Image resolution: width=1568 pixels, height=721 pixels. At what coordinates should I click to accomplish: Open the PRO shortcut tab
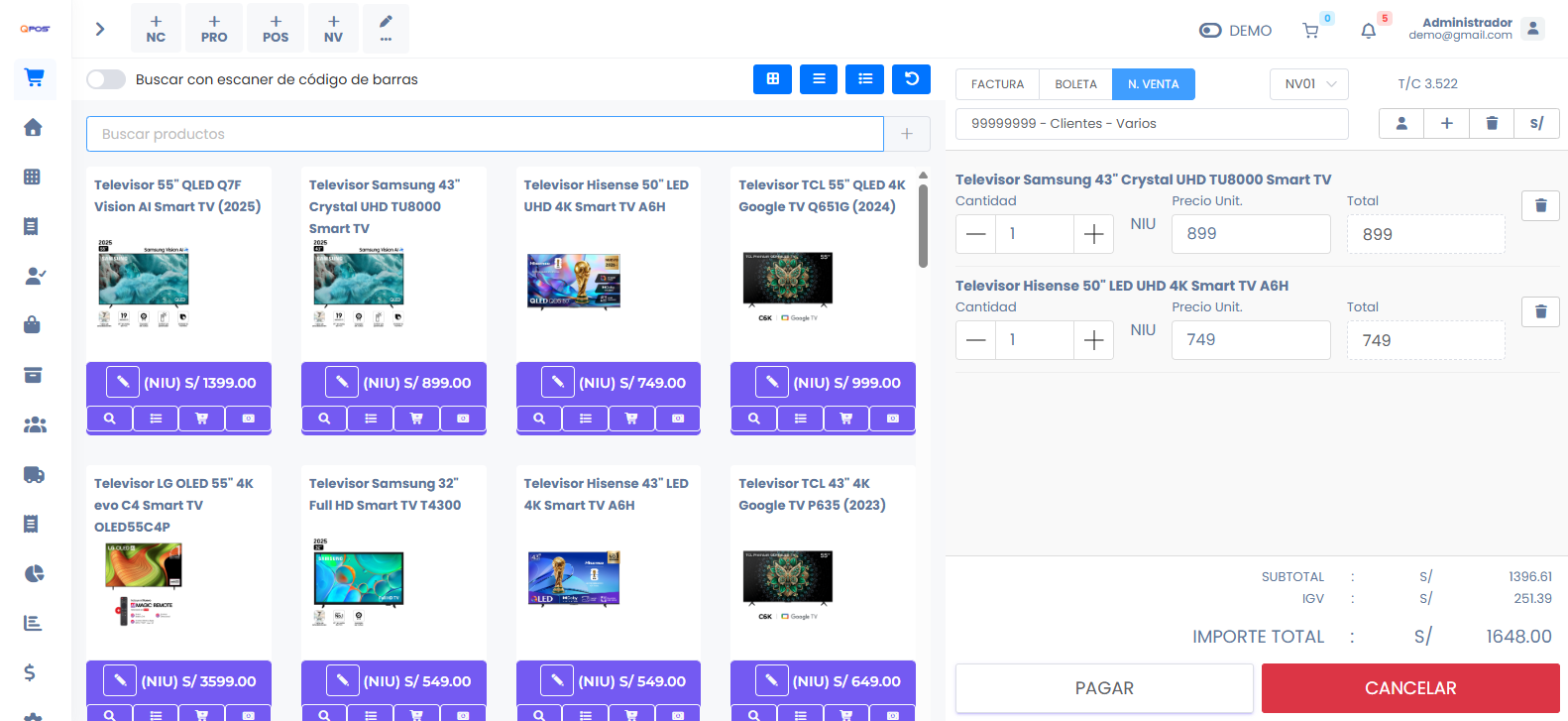(x=214, y=28)
